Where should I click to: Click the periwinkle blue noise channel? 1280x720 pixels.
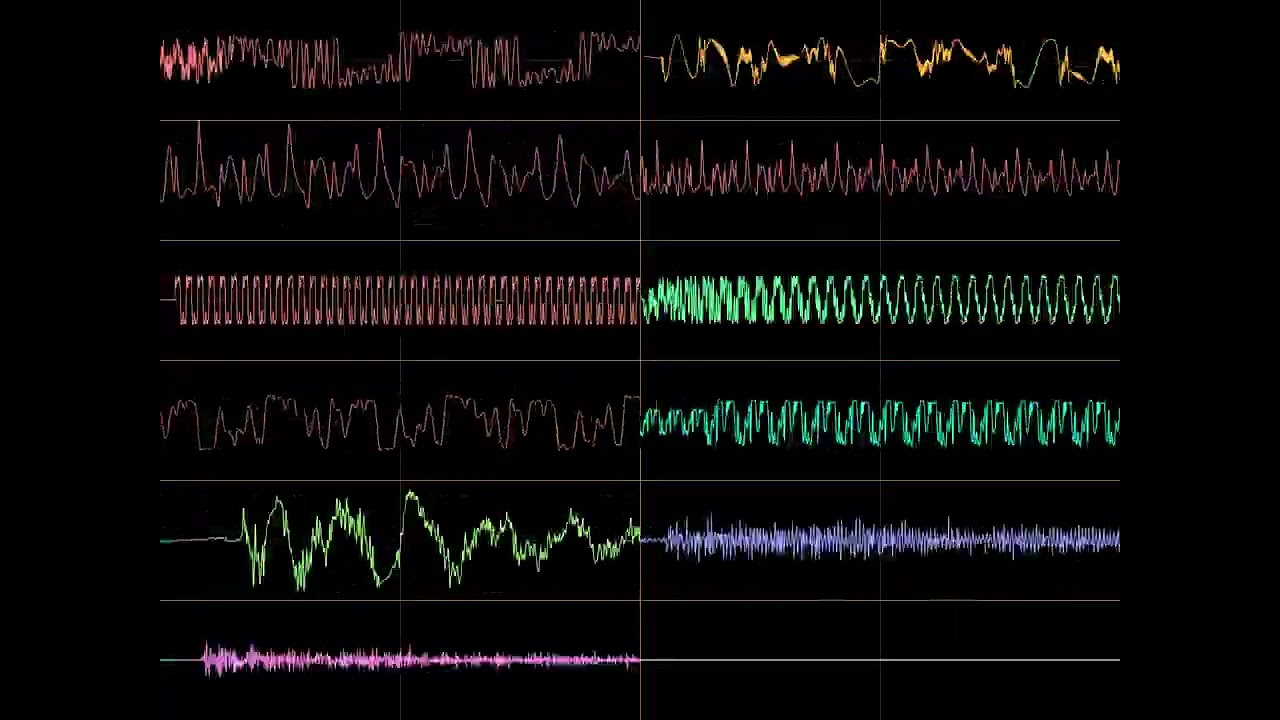point(880,541)
